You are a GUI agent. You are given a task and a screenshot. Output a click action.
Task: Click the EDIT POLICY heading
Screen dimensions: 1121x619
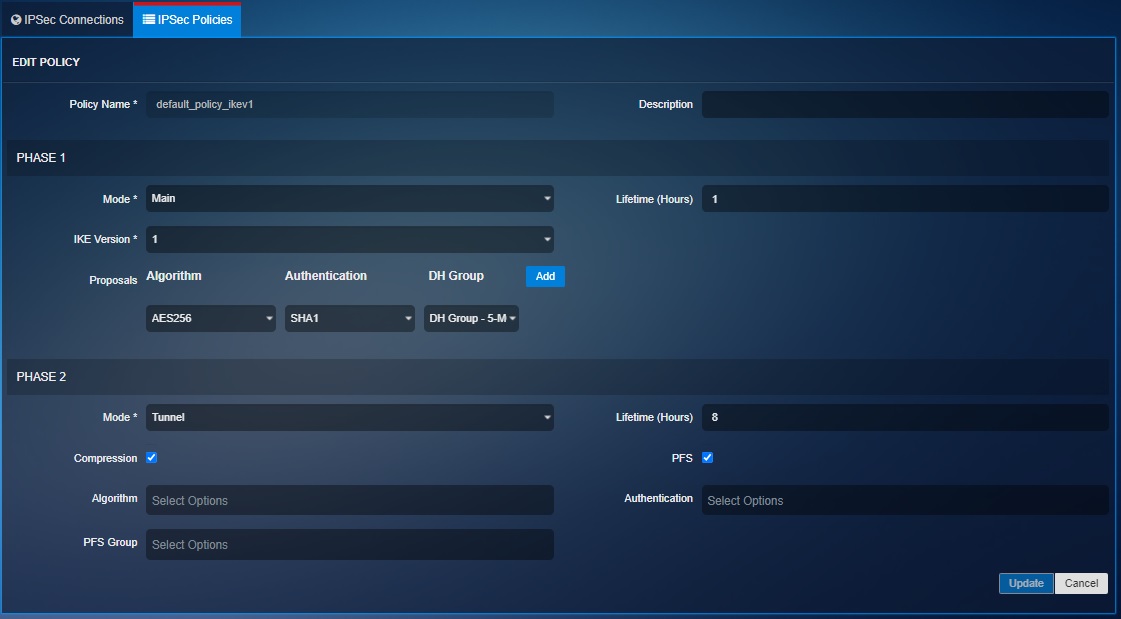coord(46,62)
